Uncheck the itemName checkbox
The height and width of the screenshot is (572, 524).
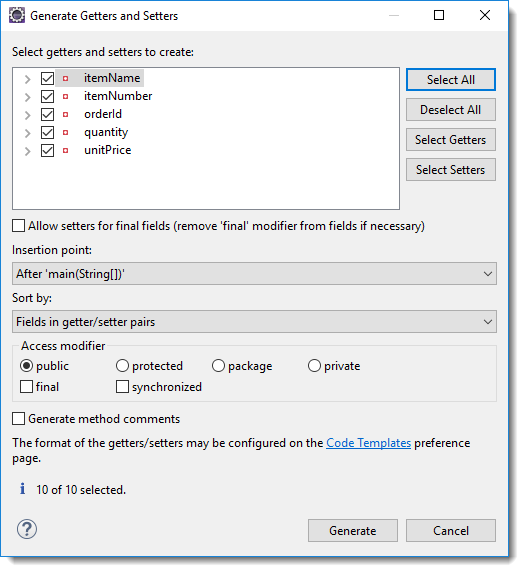pyautogui.click(x=47, y=78)
